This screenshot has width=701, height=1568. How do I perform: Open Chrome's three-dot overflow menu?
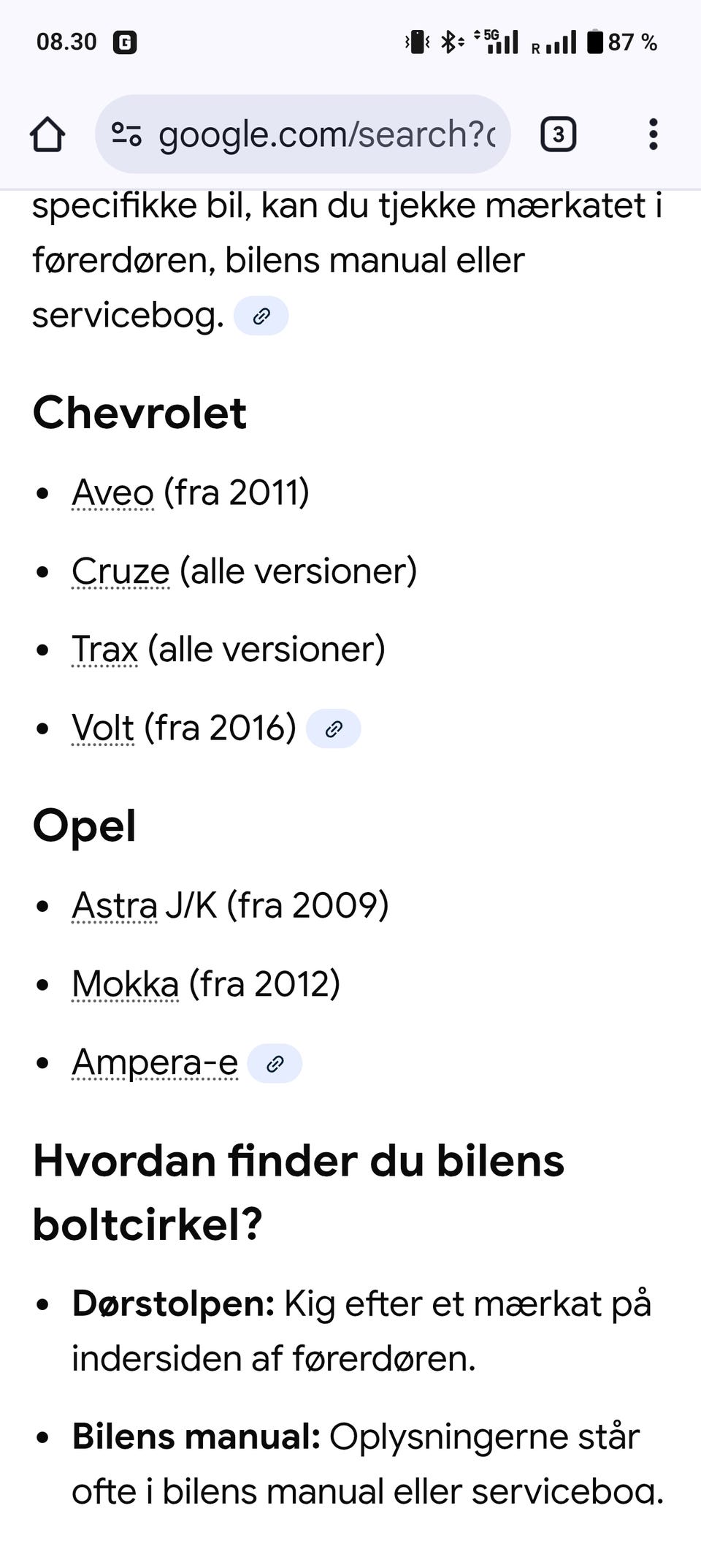pos(653,134)
